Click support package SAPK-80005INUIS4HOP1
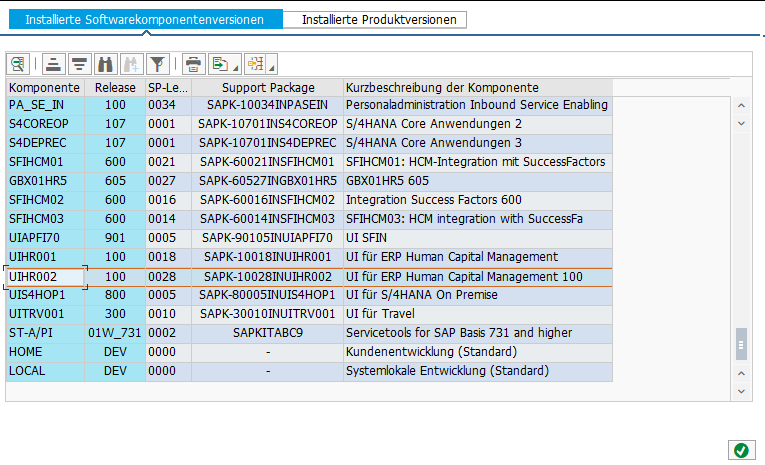Screen dimensions: 765x465 click(x=268, y=295)
